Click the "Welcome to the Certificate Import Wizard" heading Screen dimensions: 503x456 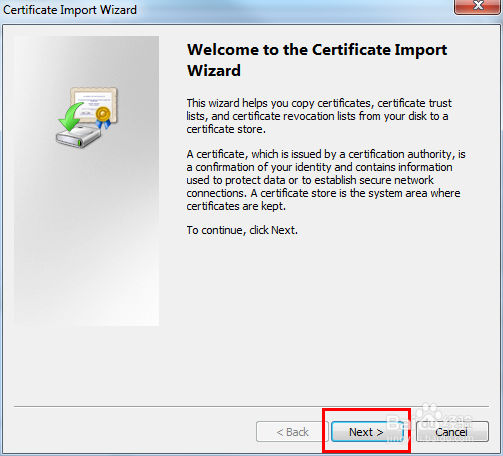(x=317, y=60)
